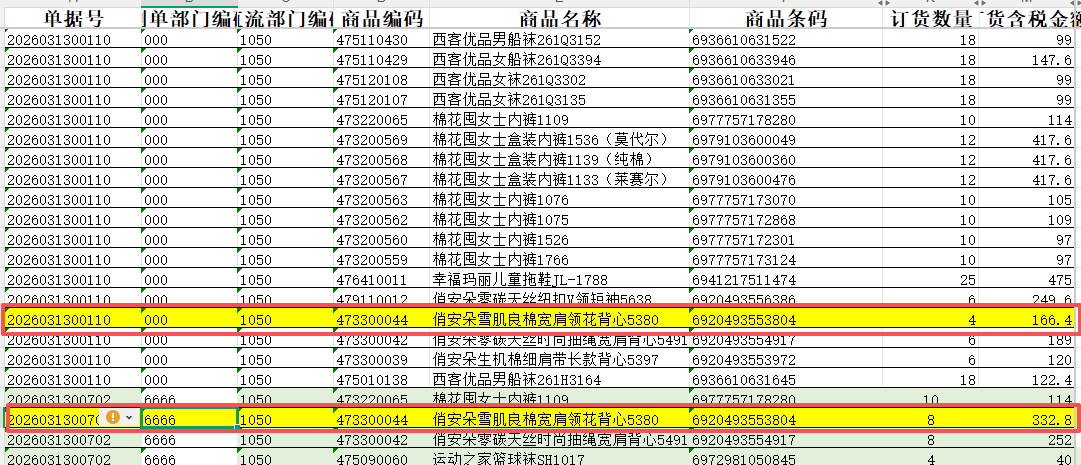This screenshot has height=465, width=1081.
Task: Select the quantity cell showing 25
Action: (931, 280)
